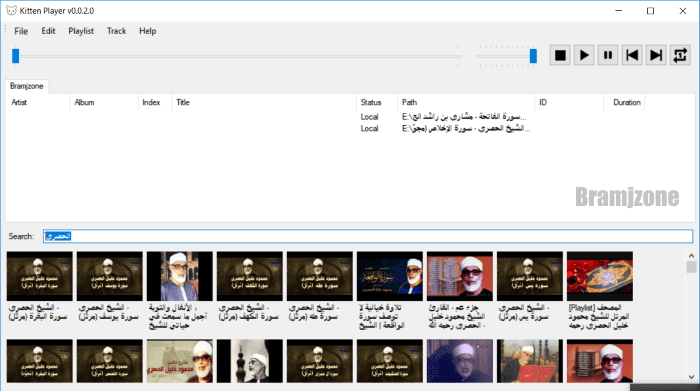This screenshot has height=391, width=700.
Task: Sort playlist by the Path column
Action: (x=466, y=102)
